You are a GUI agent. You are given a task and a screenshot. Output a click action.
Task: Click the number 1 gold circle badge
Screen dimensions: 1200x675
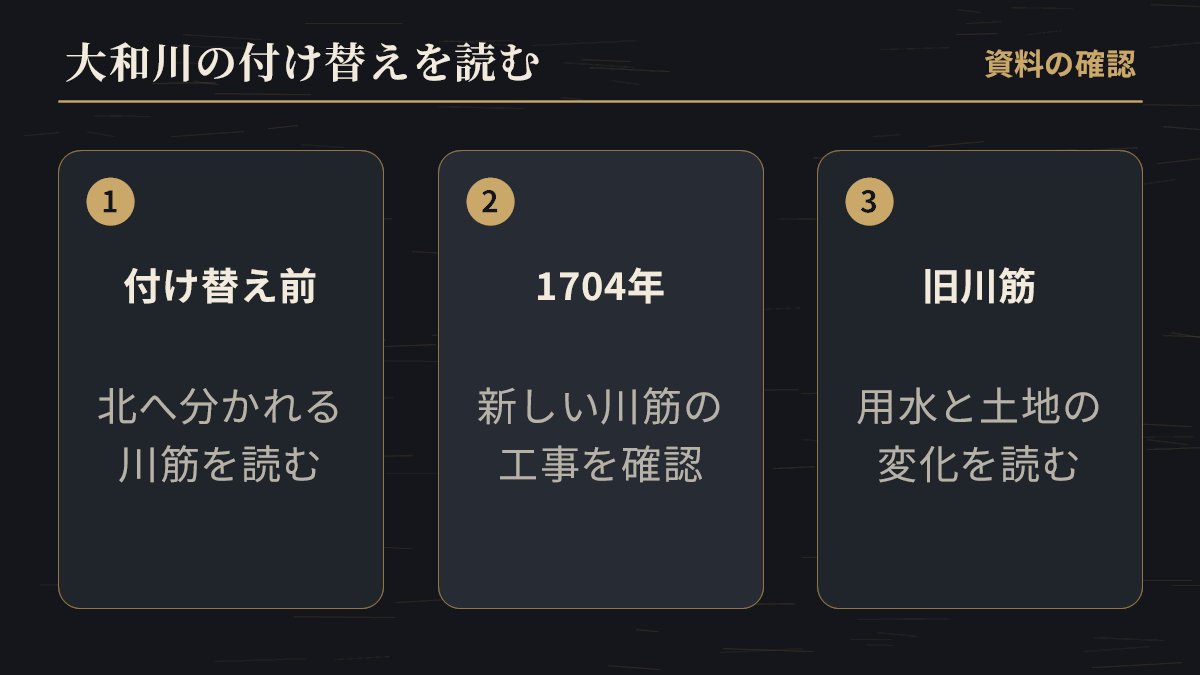[x=111, y=201]
